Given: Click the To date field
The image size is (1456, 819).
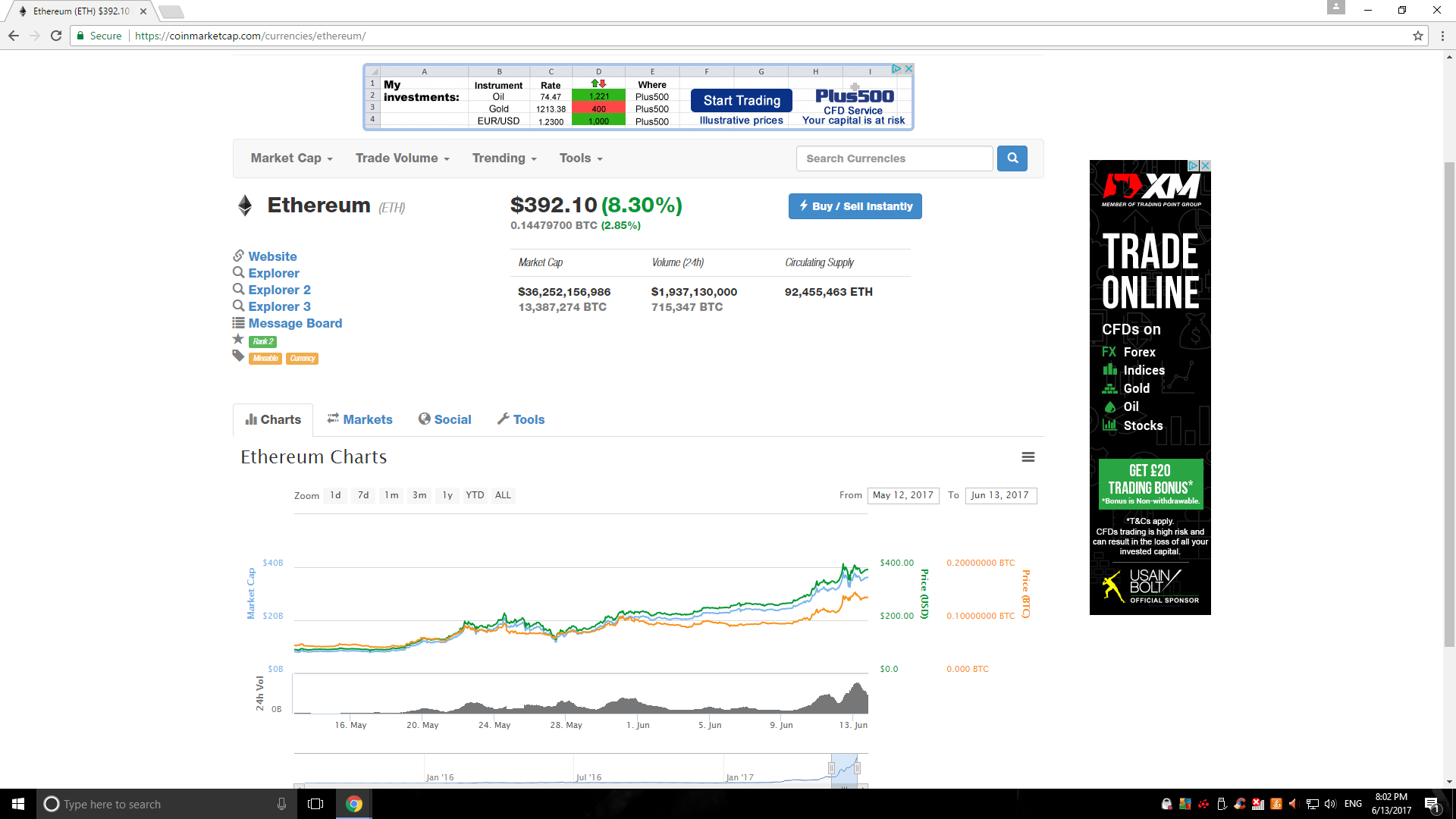Looking at the screenshot, I should click(x=1001, y=495).
